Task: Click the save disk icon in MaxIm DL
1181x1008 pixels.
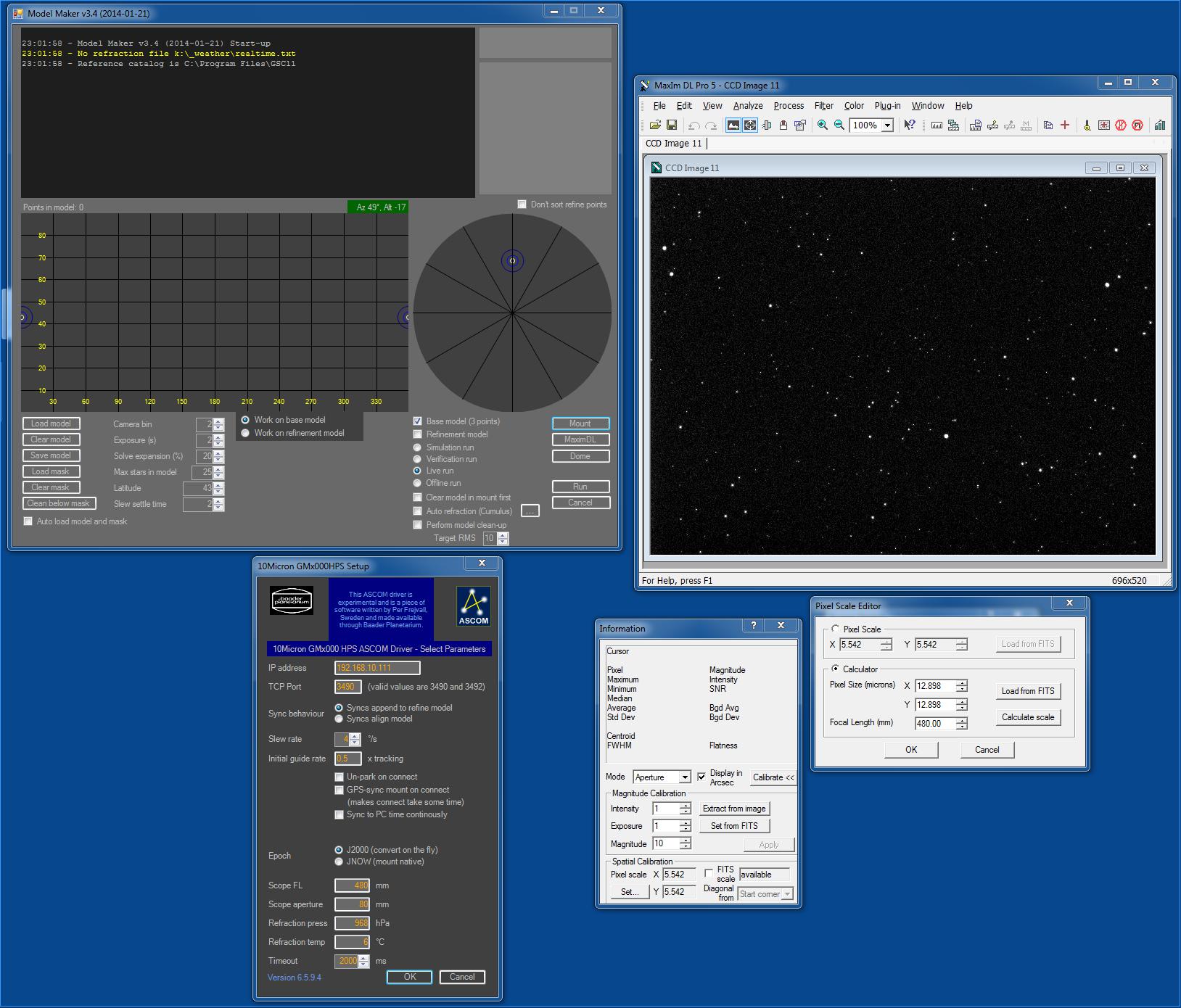Action: [x=672, y=125]
